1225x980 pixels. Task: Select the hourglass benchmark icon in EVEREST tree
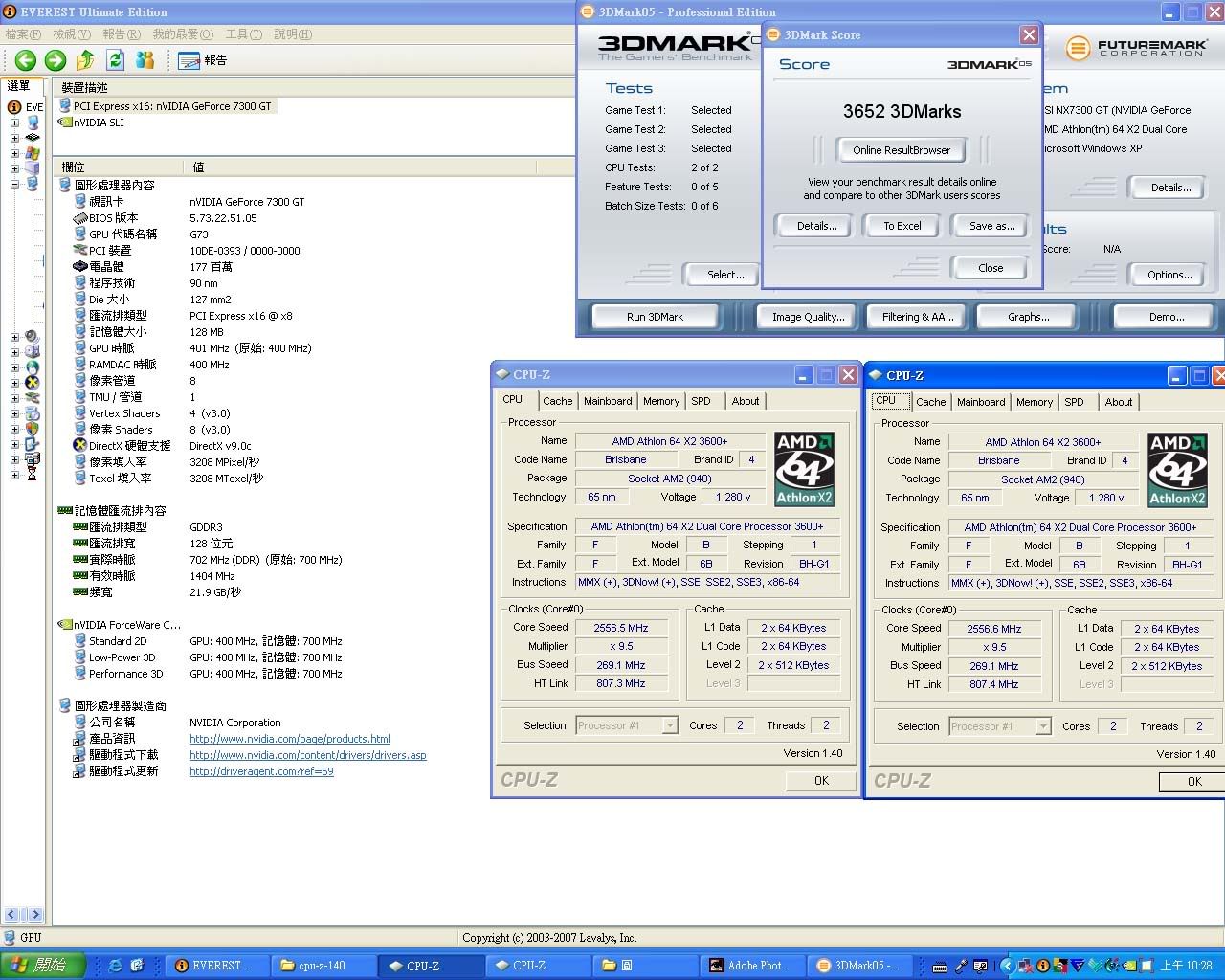point(33,474)
